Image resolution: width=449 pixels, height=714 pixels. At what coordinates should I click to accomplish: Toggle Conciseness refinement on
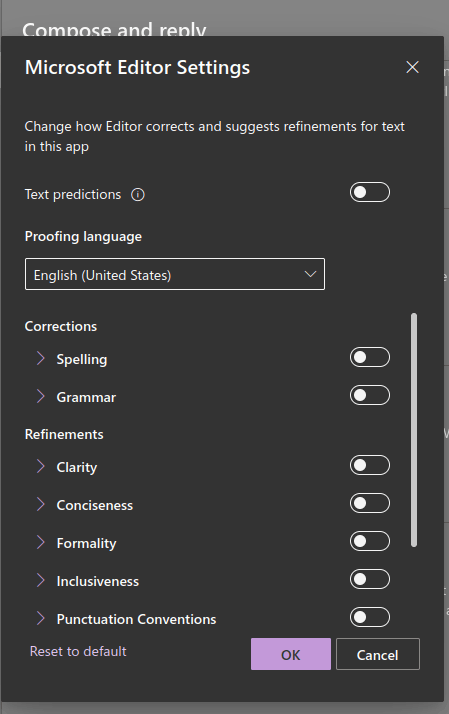[x=370, y=503]
